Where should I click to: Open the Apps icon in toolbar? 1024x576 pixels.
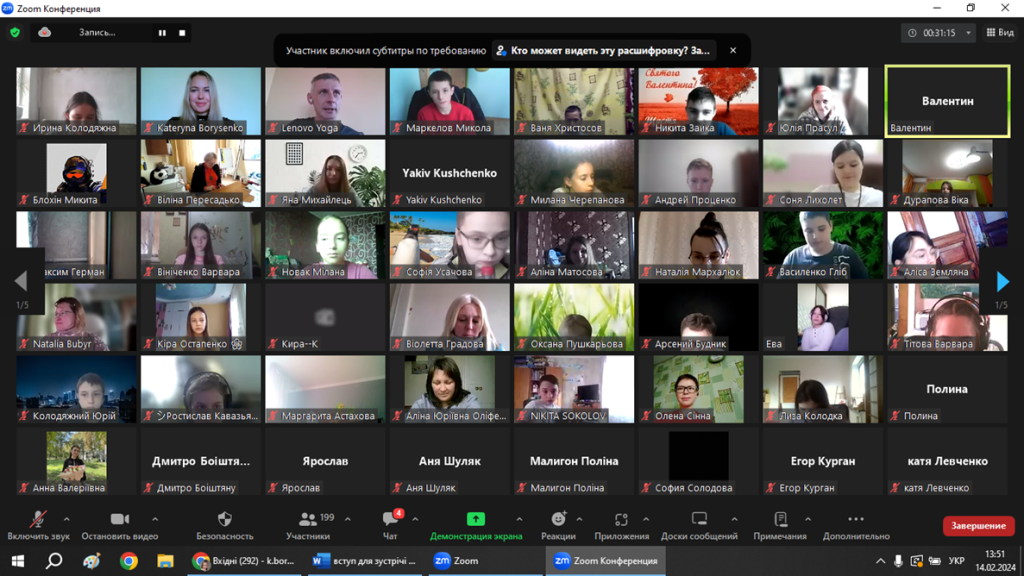[x=621, y=524]
